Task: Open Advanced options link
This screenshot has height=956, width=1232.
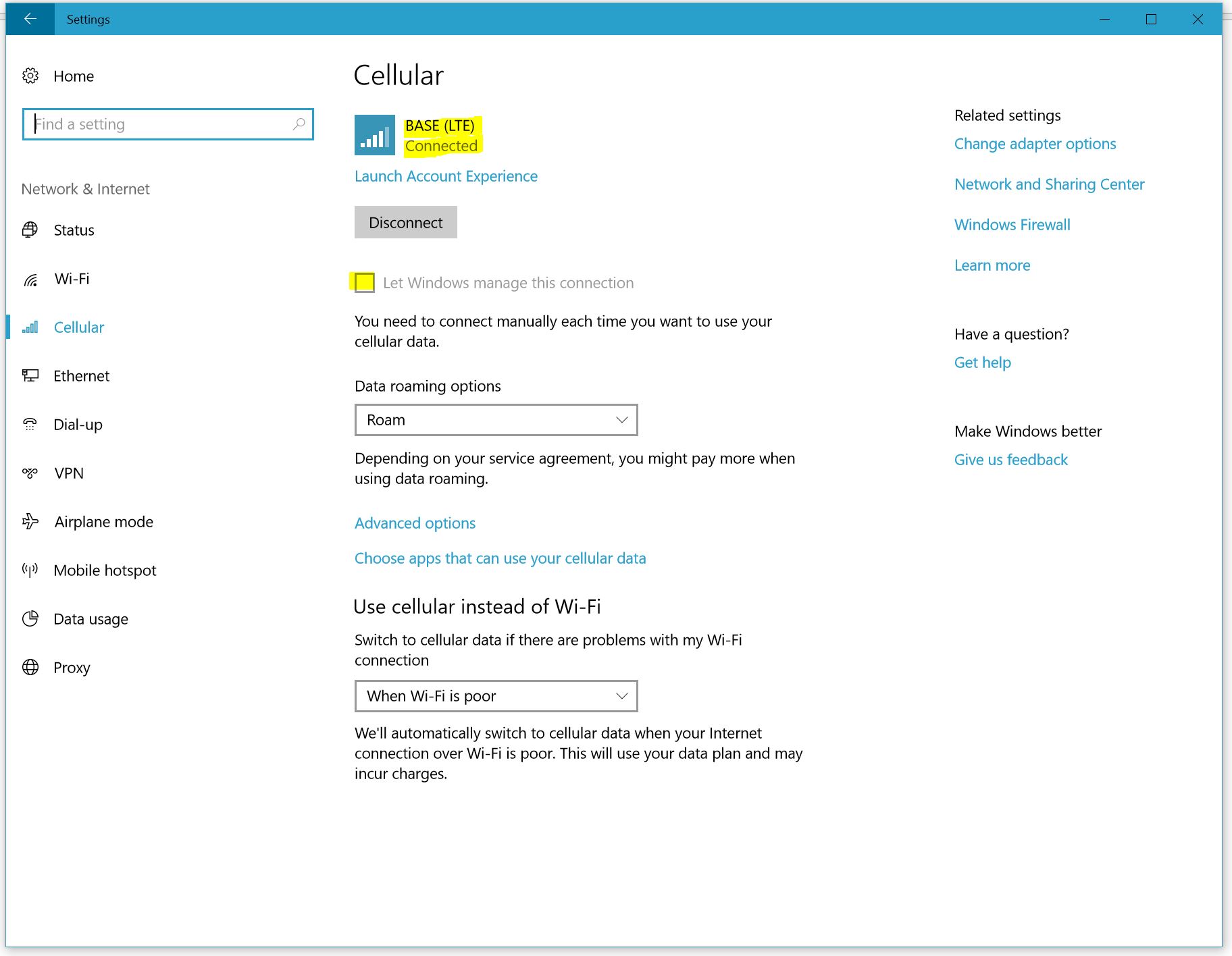Action: (415, 523)
